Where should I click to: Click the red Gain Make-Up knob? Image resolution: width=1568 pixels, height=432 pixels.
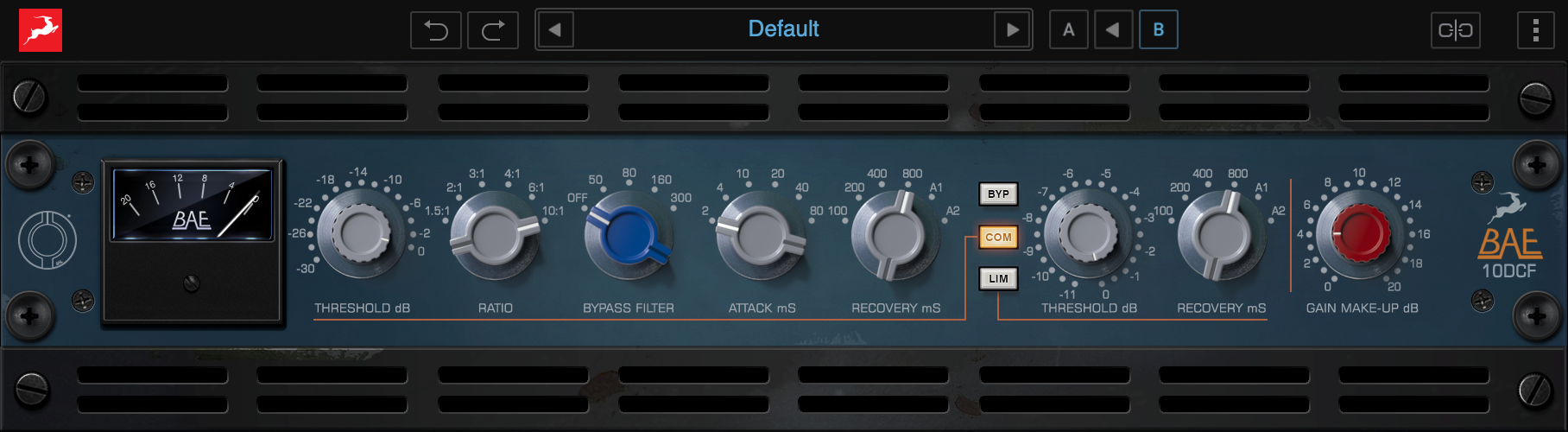click(x=1360, y=234)
